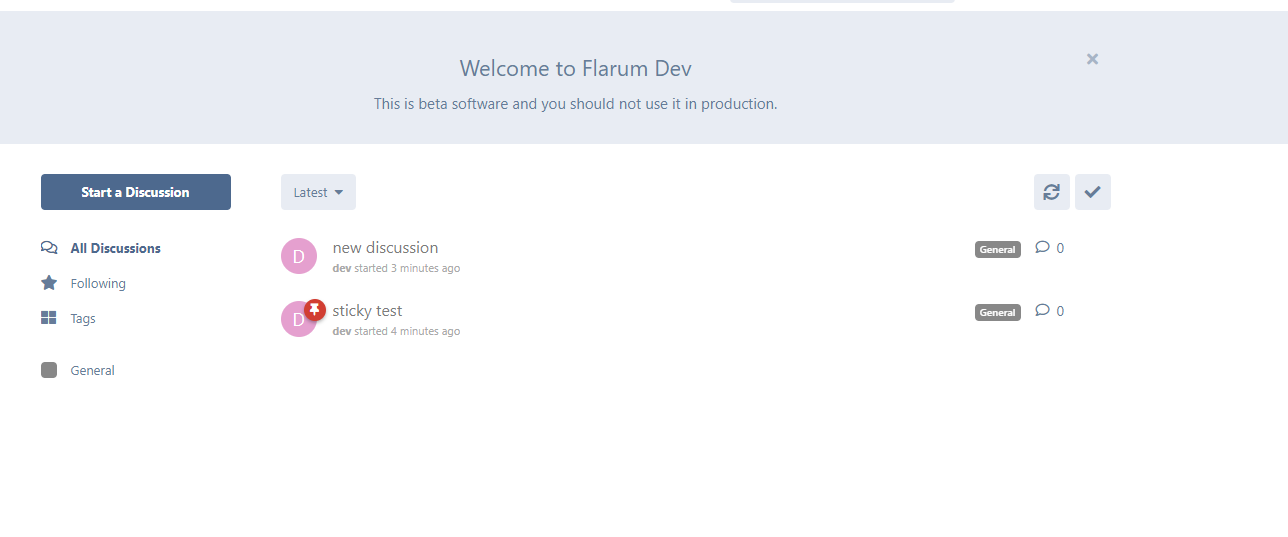
Task: Click the chat bubbles icon beside All Discussions
Action: (x=49, y=248)
